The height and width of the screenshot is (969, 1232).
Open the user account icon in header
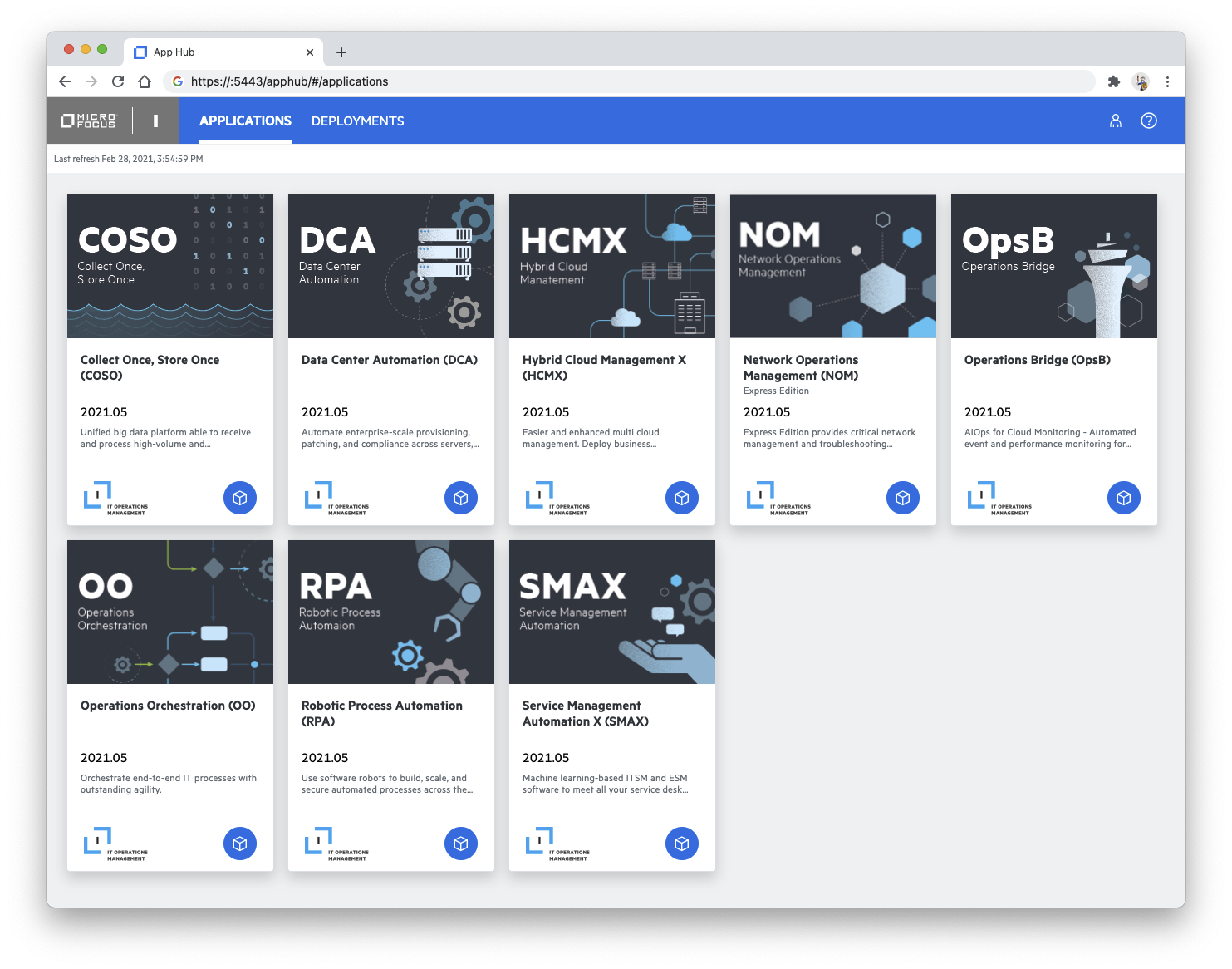coord(1116,121)
